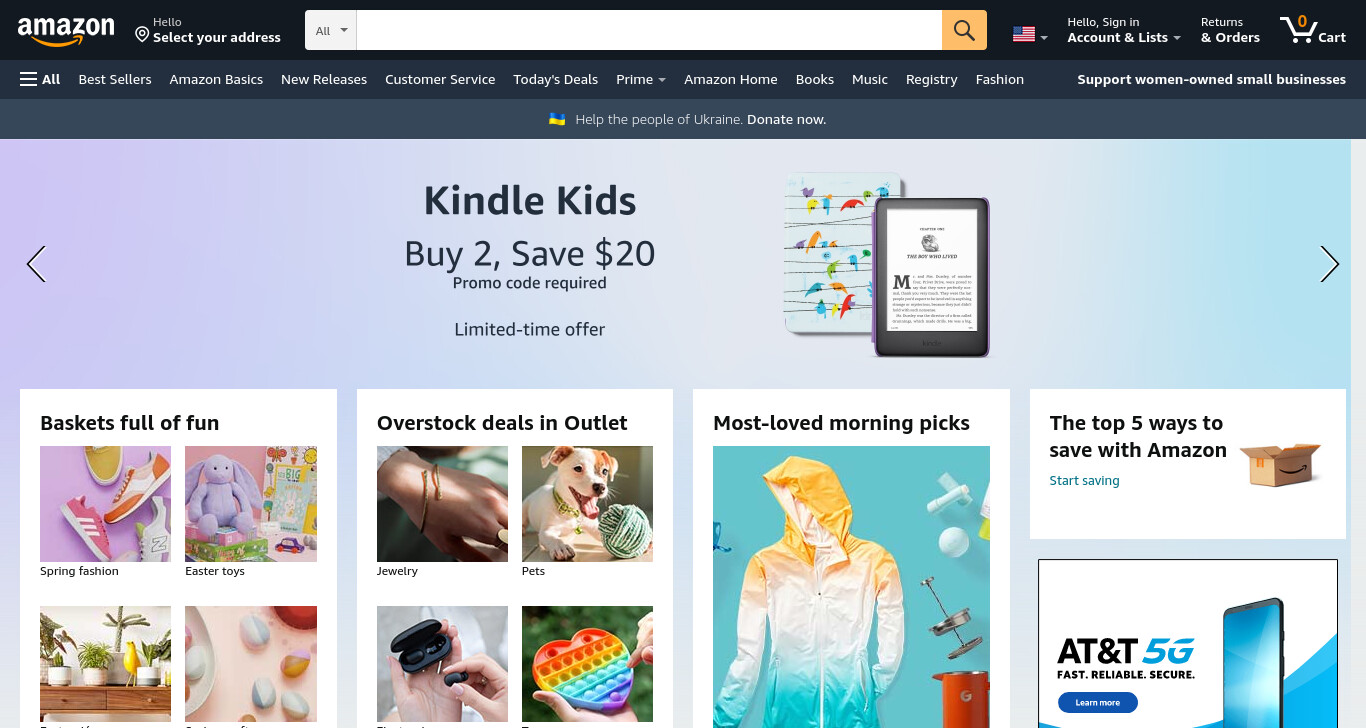Image resolution: width=1366 pixels, height=728 pixels.
Task: Open the Pets puppy thumbnail
Action: tap(587, 504)
